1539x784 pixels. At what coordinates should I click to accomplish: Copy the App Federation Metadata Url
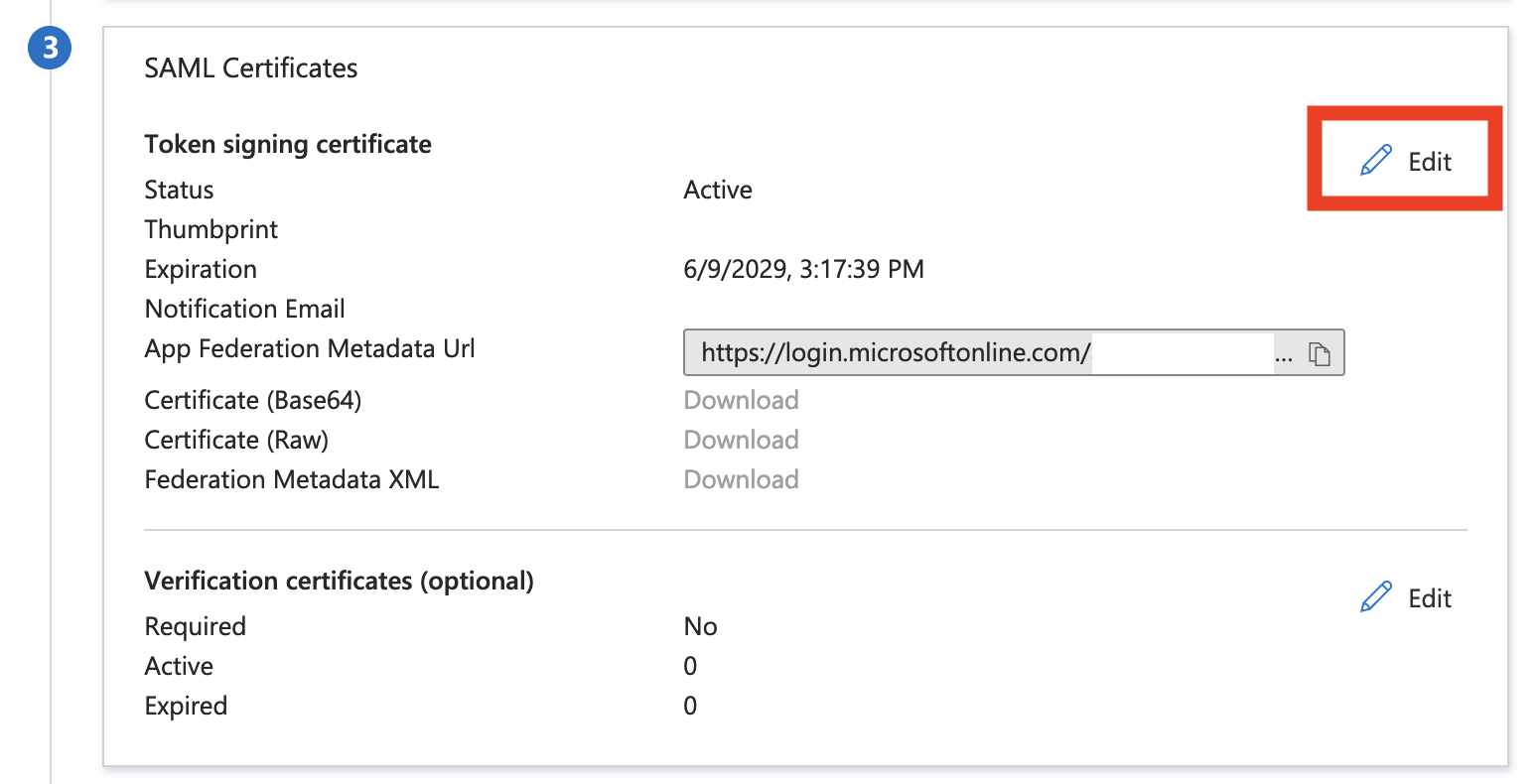(x=1320, y=353)
